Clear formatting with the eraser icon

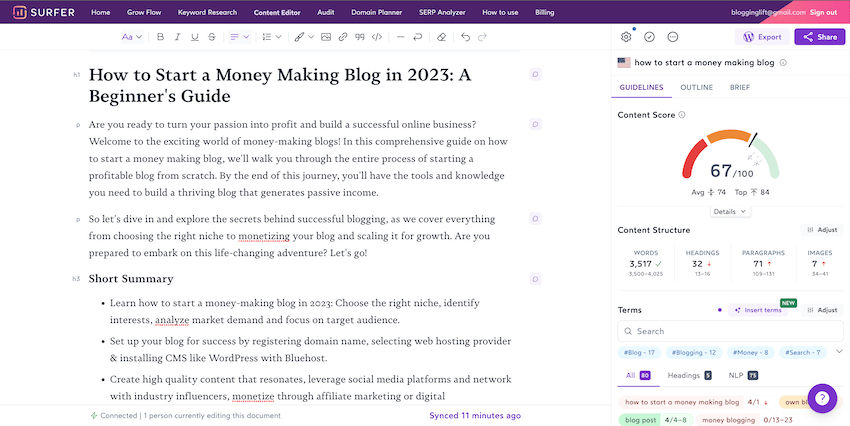point(441,37)
